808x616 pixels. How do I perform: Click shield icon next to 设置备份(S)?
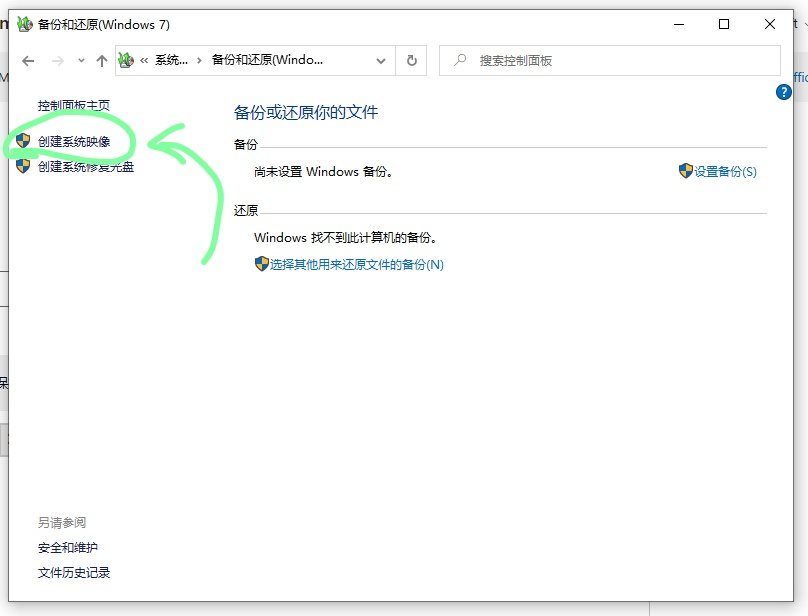685,171
